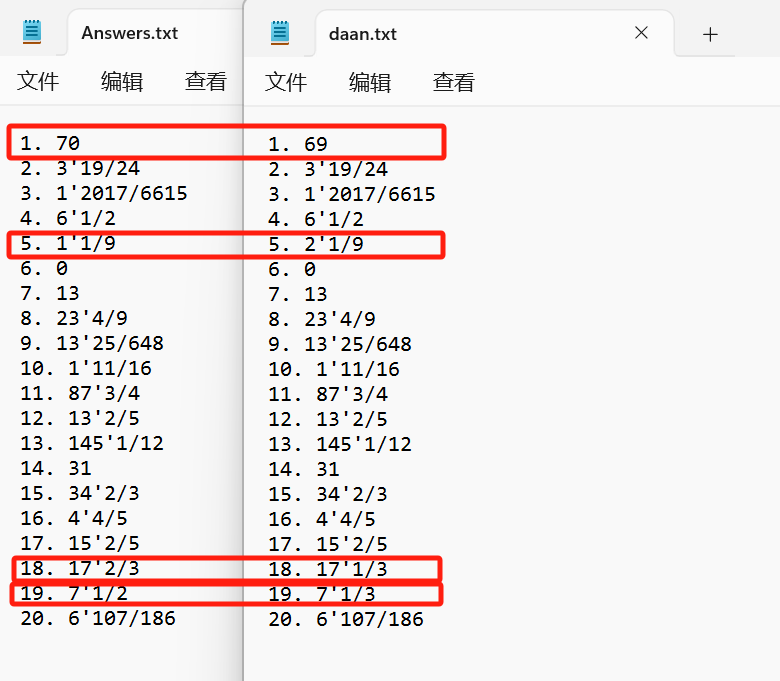Viewport: 780px width, 681px height.
Task: Close the daan.txt tab
Action: (x=641, y=33)
